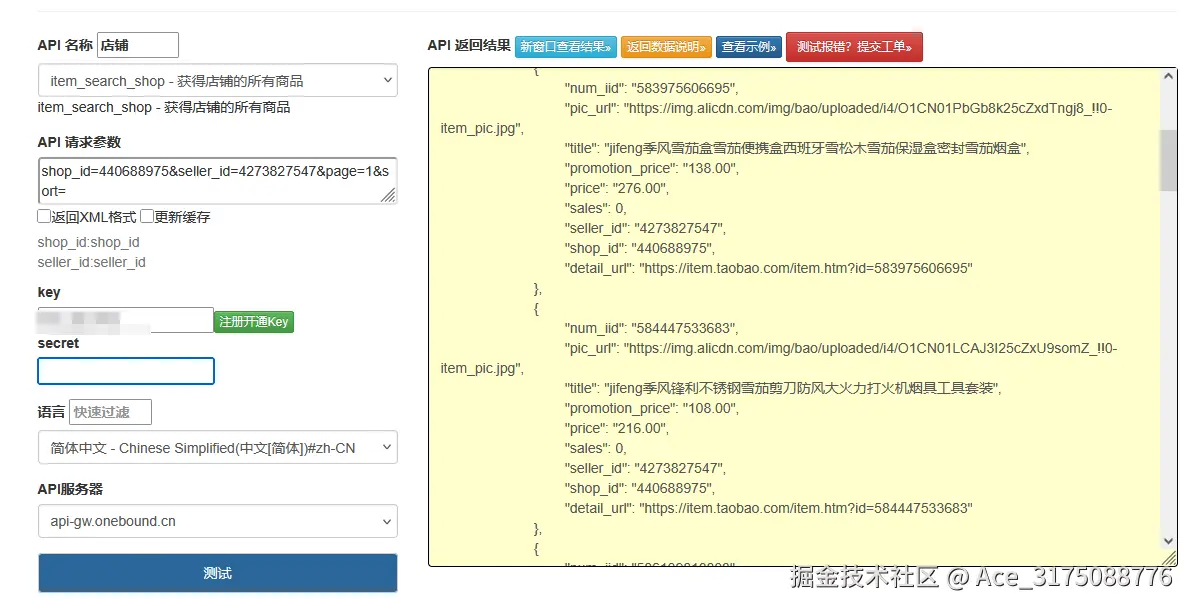Click the 语言 快速过滤 filter box

click(110, 412)
